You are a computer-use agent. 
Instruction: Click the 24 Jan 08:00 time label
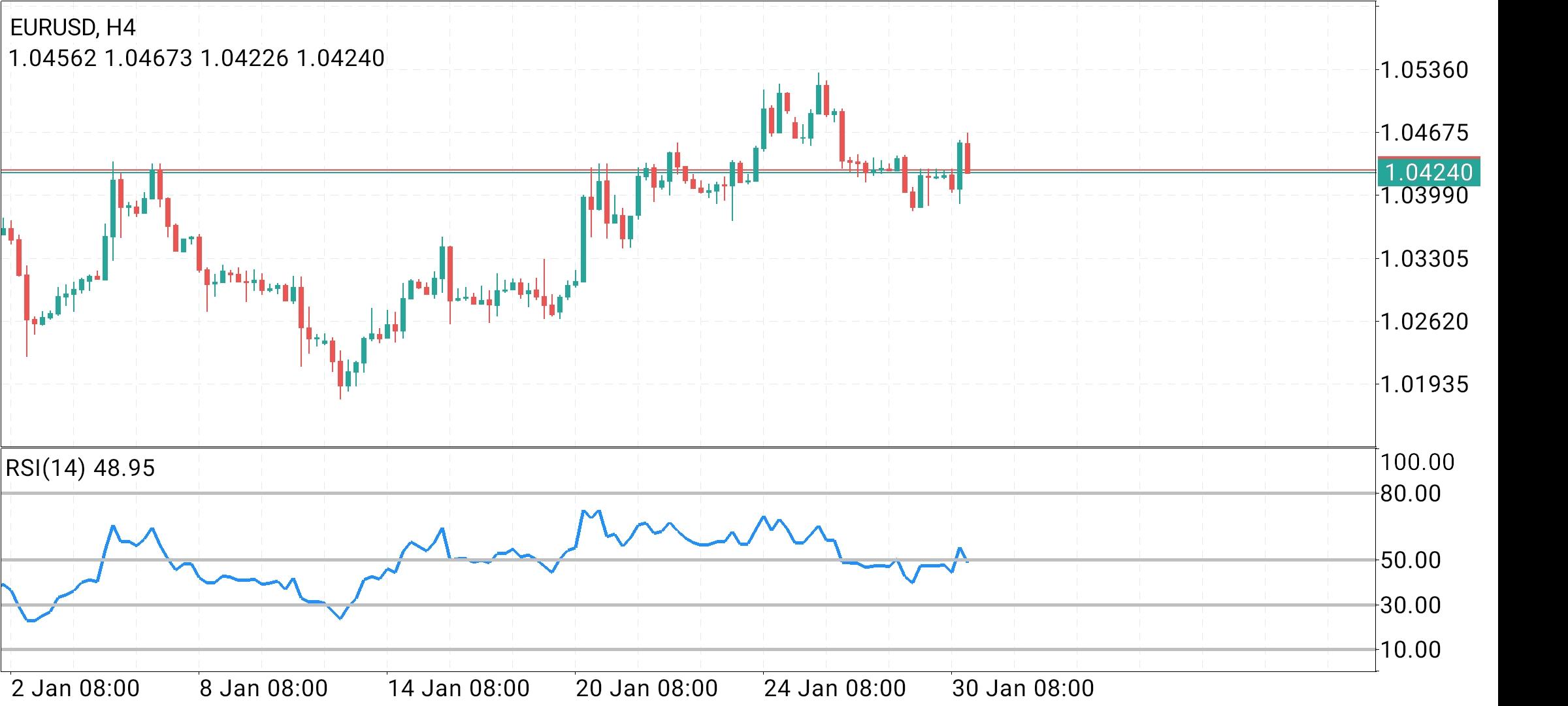[835, 688]
